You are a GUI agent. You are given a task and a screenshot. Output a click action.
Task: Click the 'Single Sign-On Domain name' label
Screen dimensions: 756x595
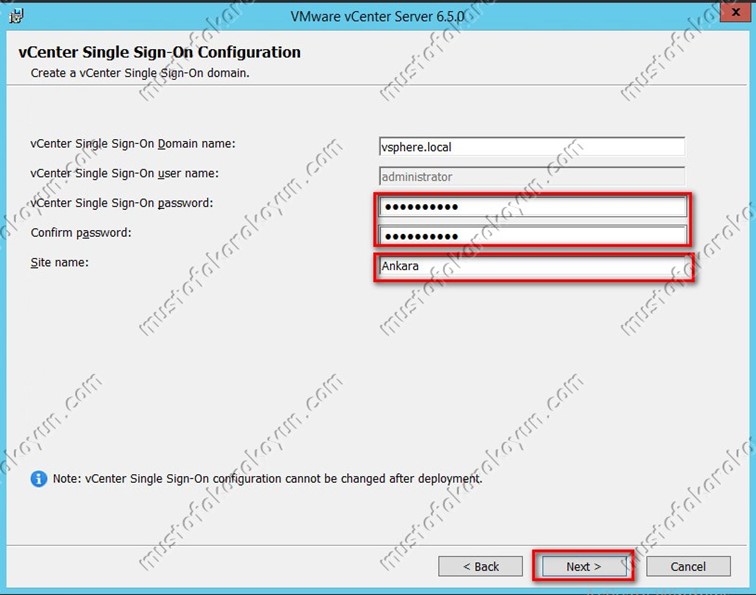pyautogui.click(x=132, y=144)
